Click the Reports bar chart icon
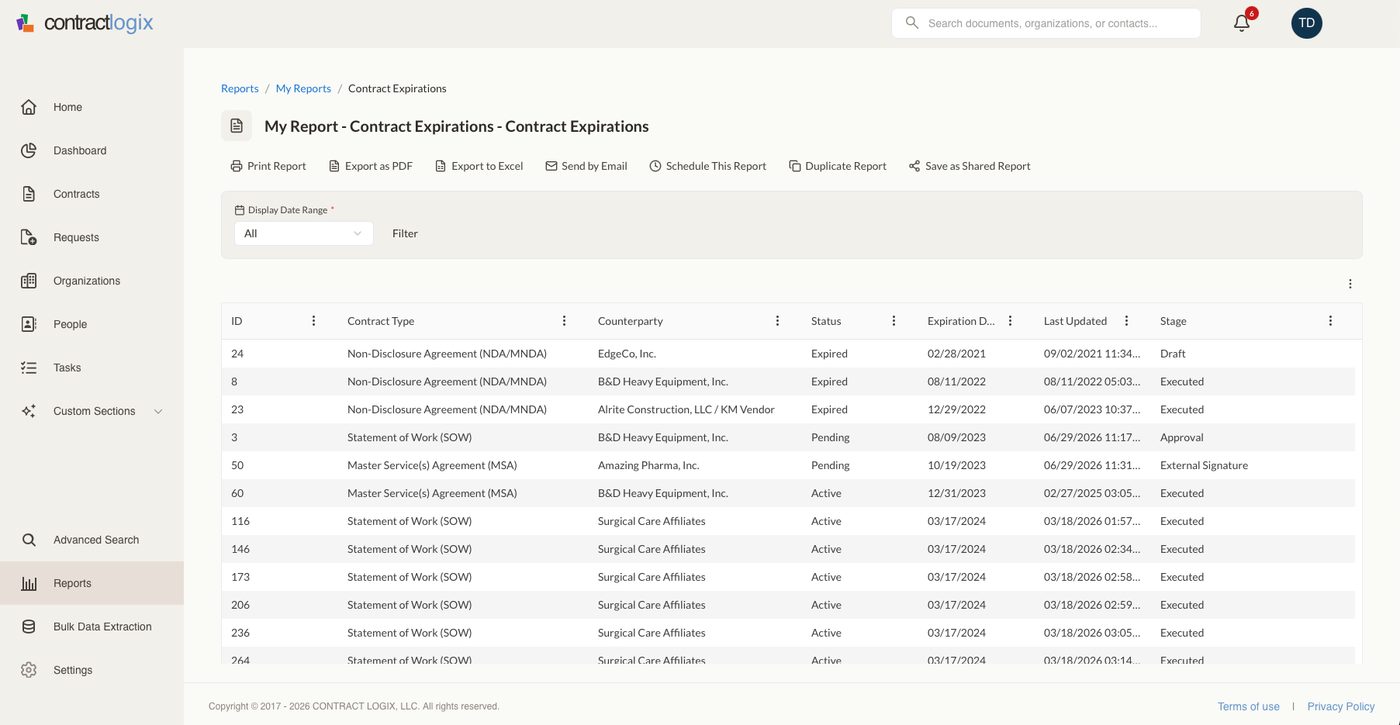The width and height of the screenshot is (1400, 725). click(29, 583)
